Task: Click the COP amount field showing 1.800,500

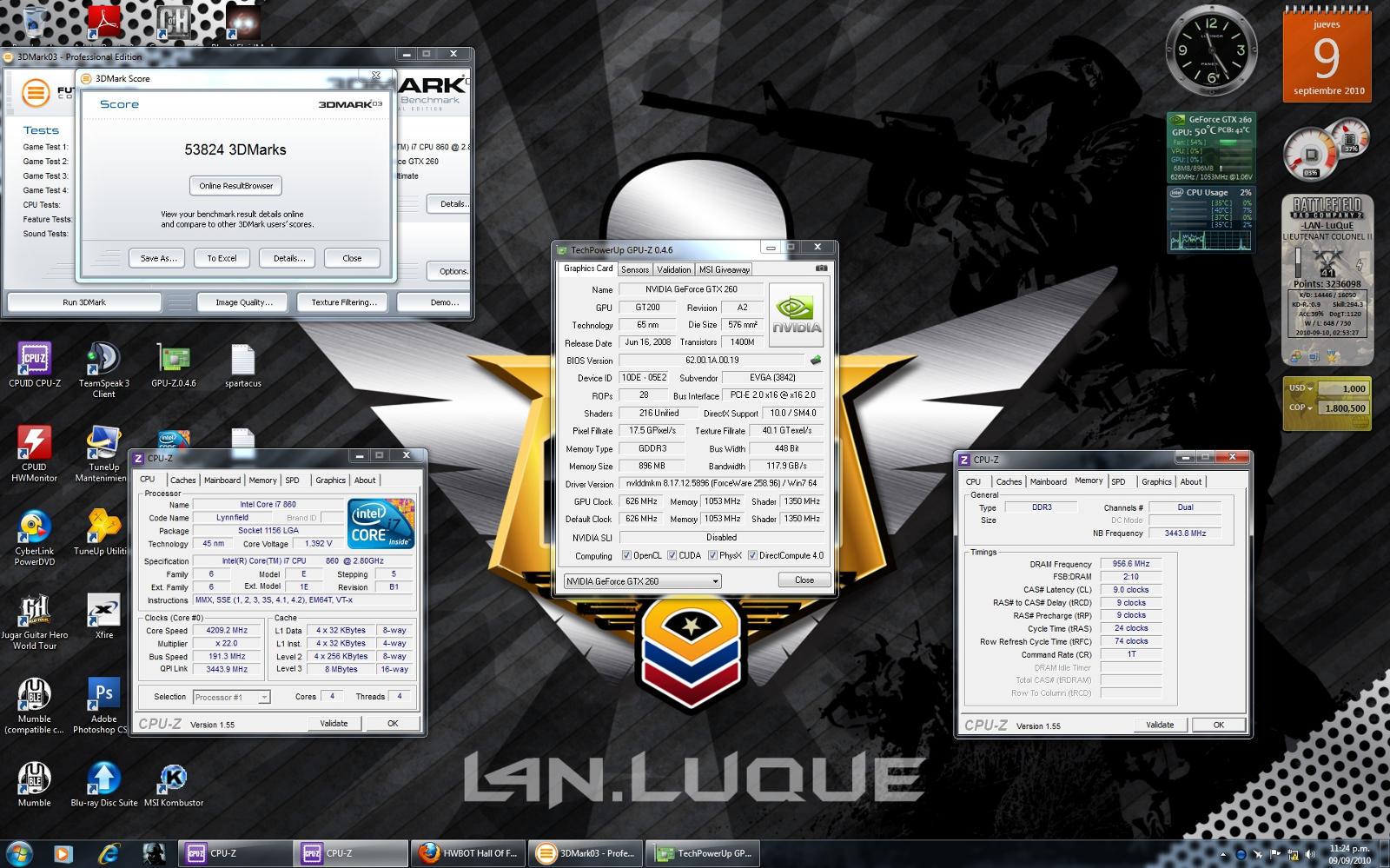Action: pos(1345,407)
